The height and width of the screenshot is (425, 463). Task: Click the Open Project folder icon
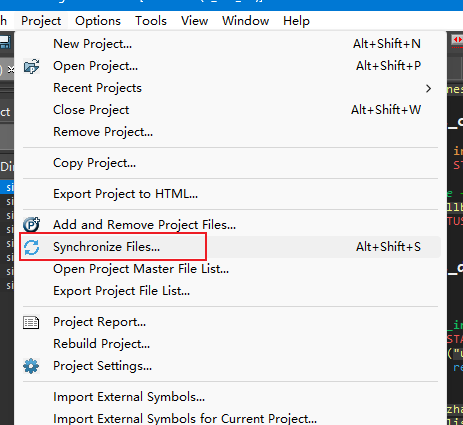click(x=32, y=66)
